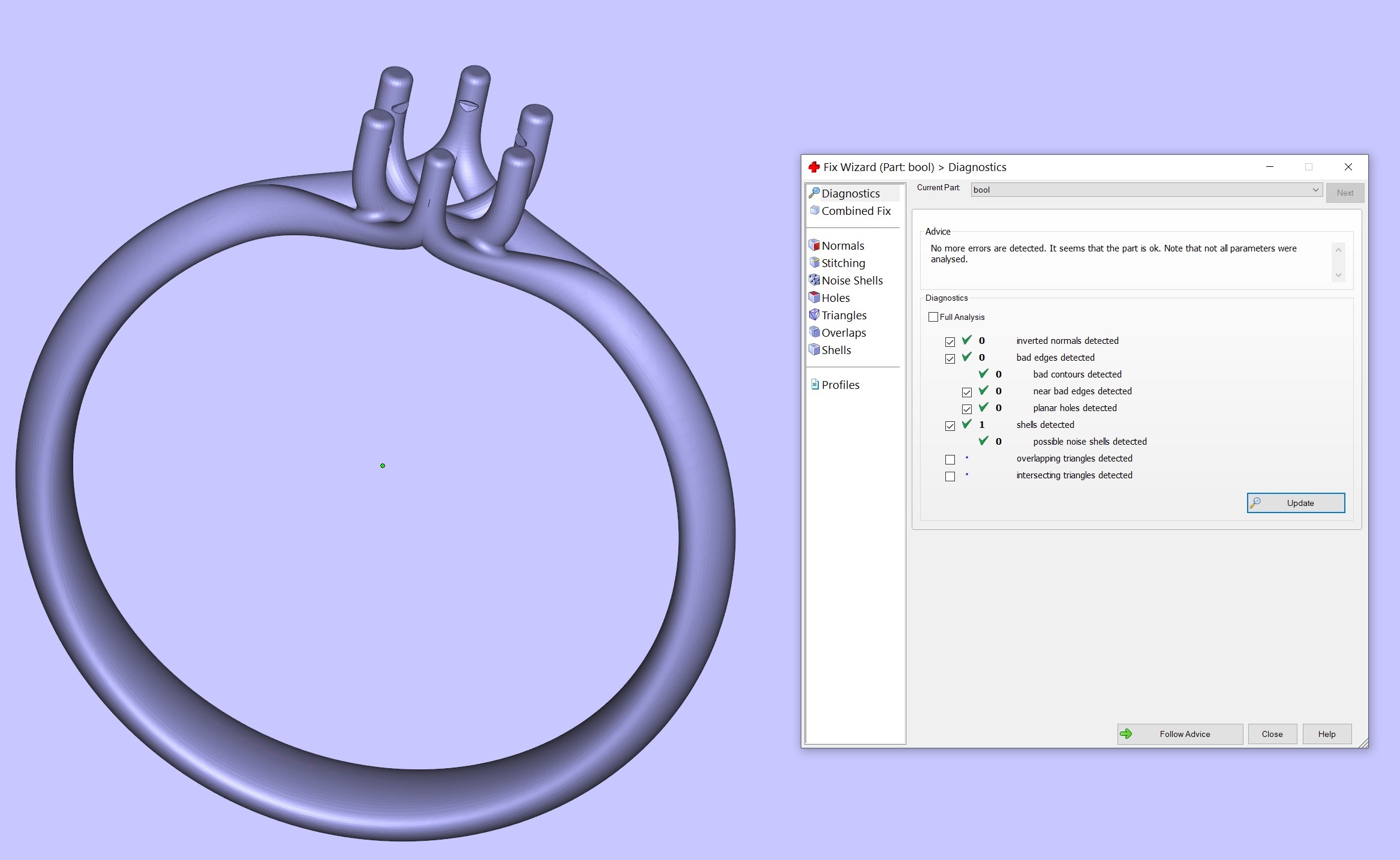The width and height of the screenshot is (1400, 860).
Task: Click the Shells icon in sidebar
Action: point(814,349)
